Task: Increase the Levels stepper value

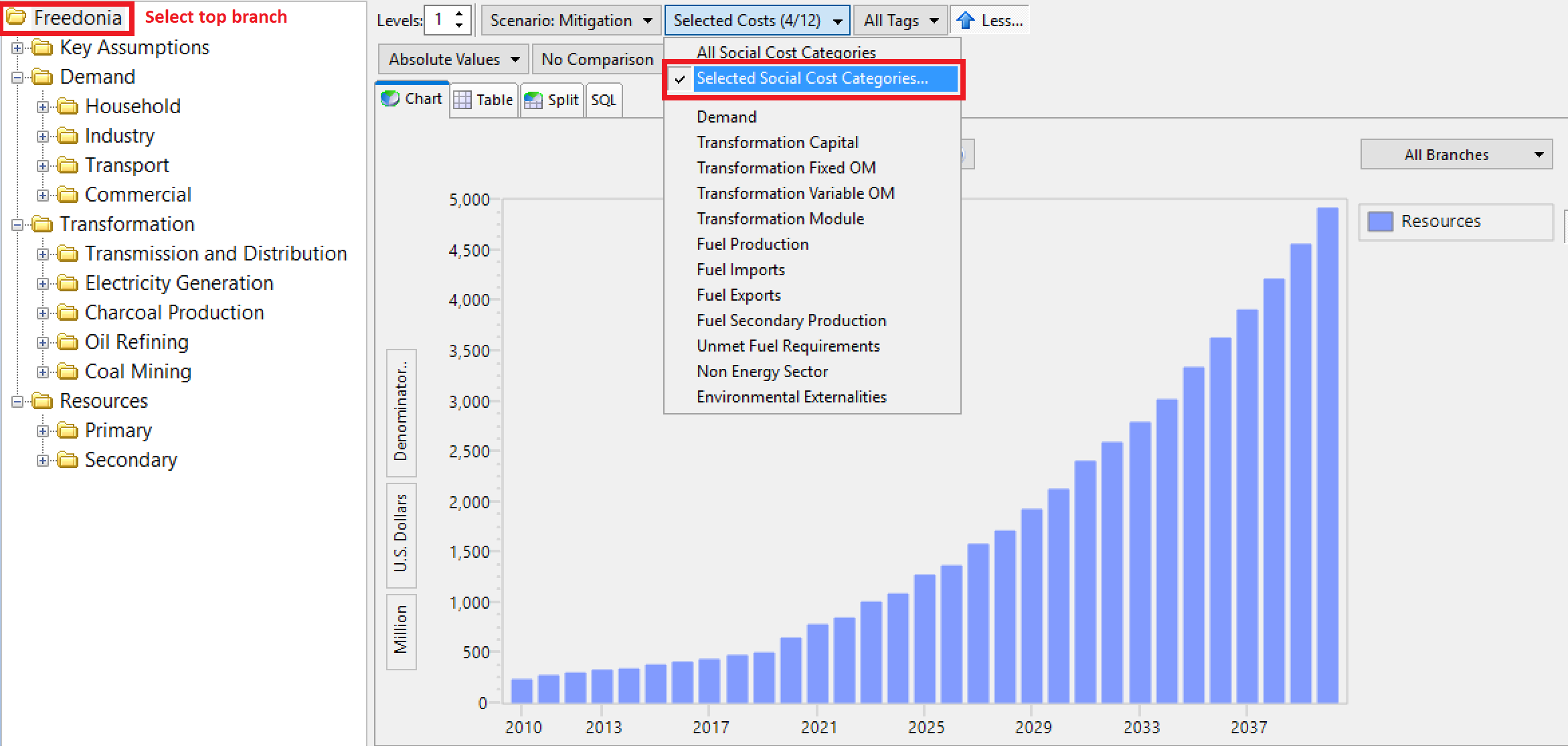Action: coord(459,14)
